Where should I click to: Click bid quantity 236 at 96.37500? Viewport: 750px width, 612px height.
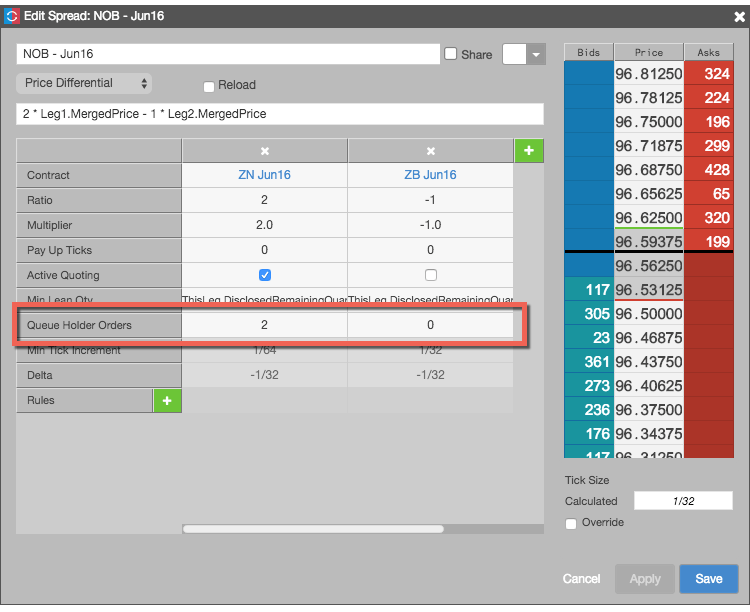pos(589,410)
